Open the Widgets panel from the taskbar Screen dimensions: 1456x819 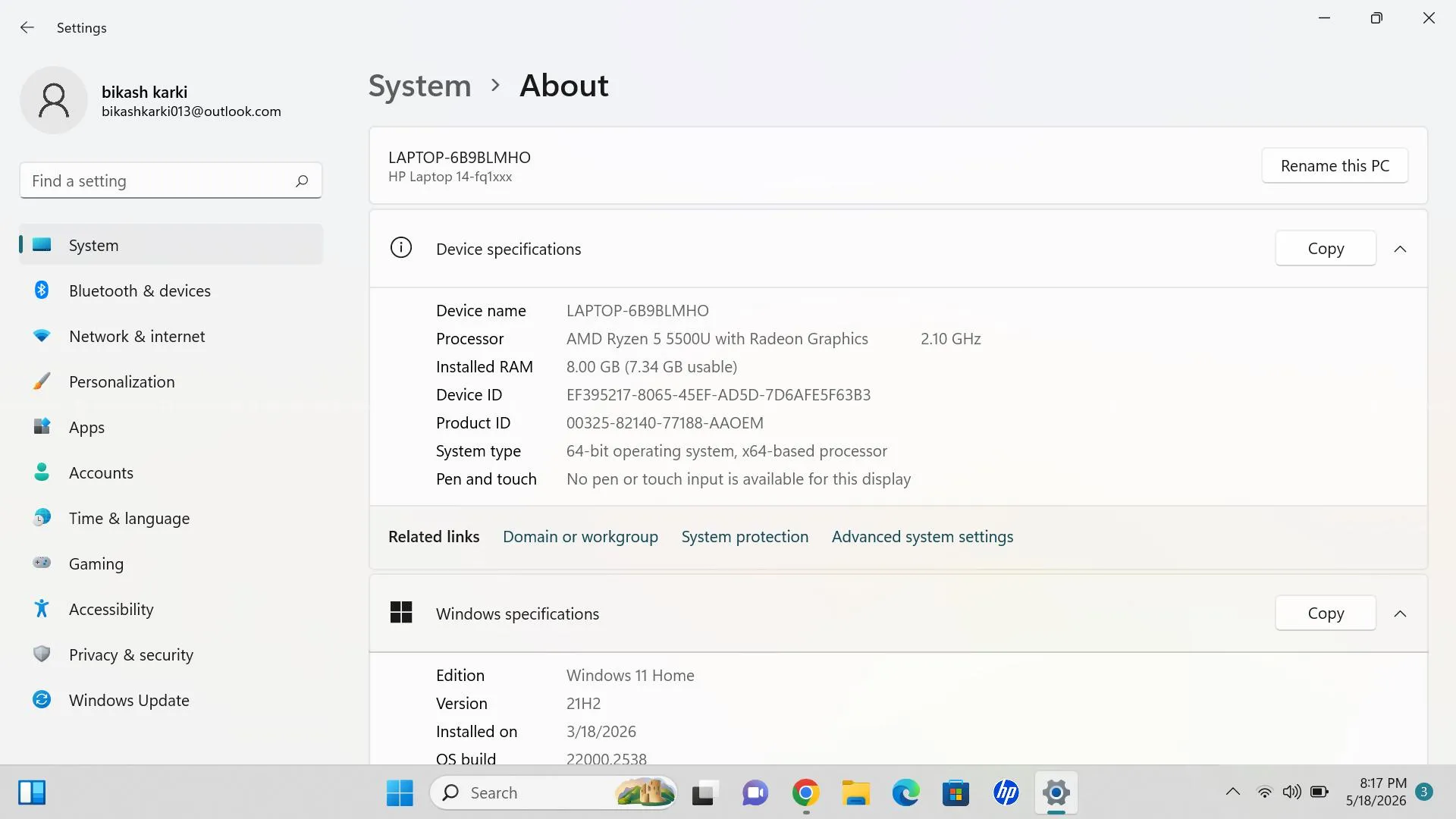(32, 792)
